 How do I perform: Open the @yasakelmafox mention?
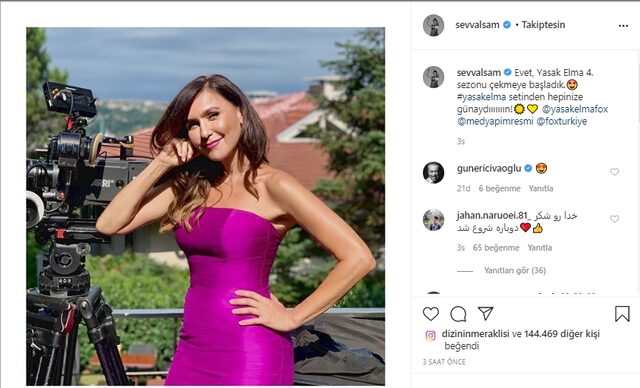(x=575, y=109)
